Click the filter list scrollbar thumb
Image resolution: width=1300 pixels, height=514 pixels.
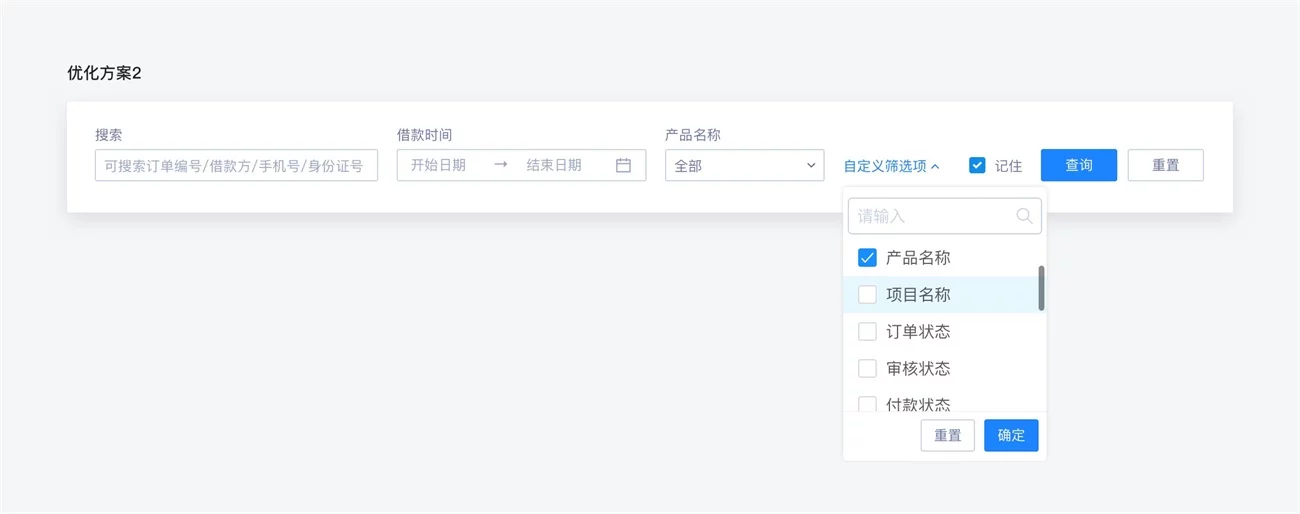1041,288
